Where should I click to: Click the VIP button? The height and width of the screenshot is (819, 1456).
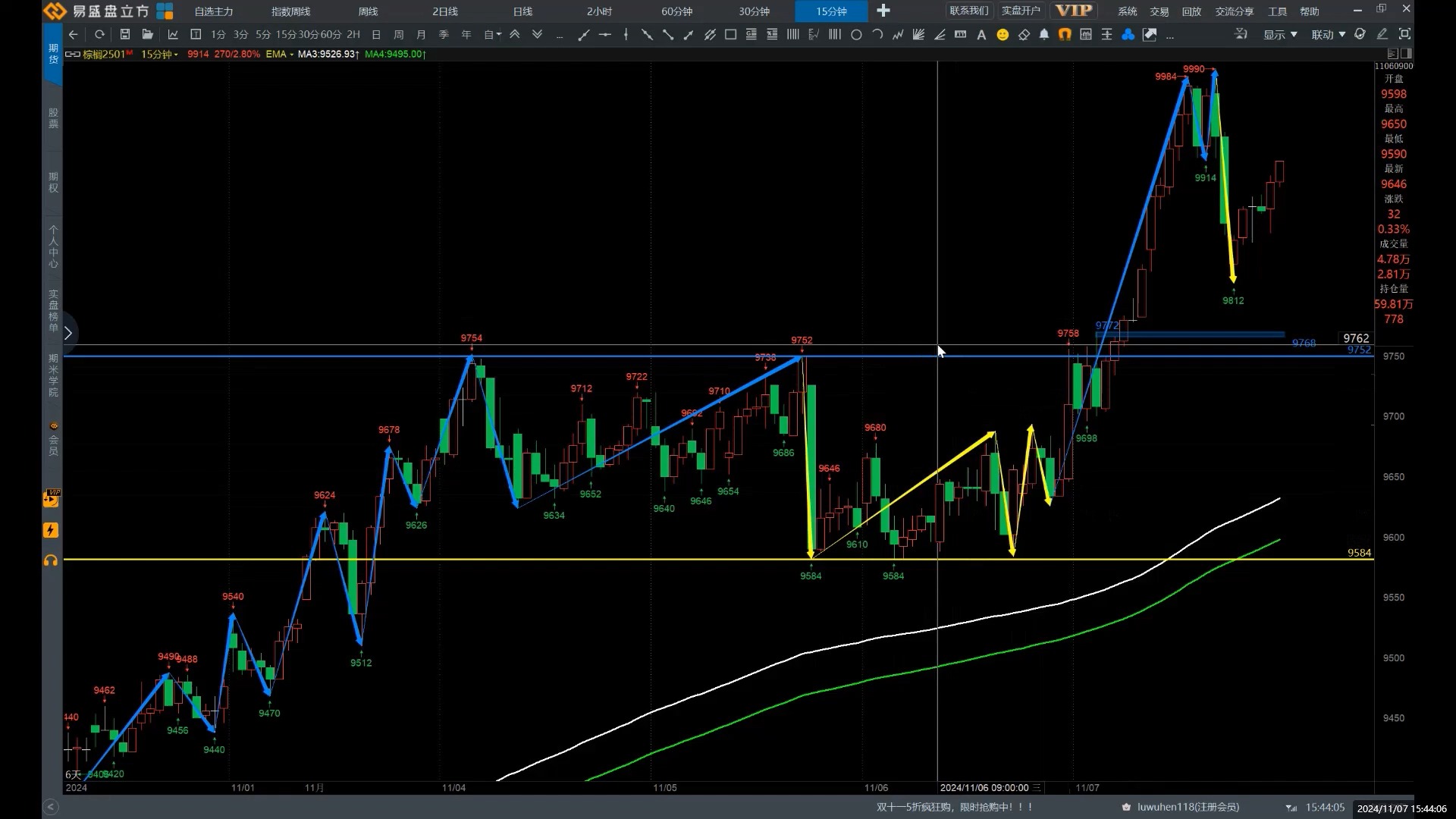(1074, 11)
